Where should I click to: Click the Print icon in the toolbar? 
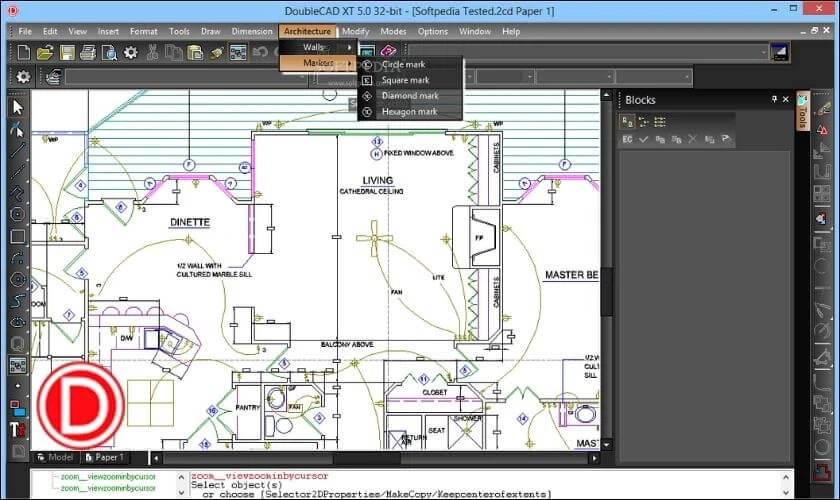coord(88,52)
